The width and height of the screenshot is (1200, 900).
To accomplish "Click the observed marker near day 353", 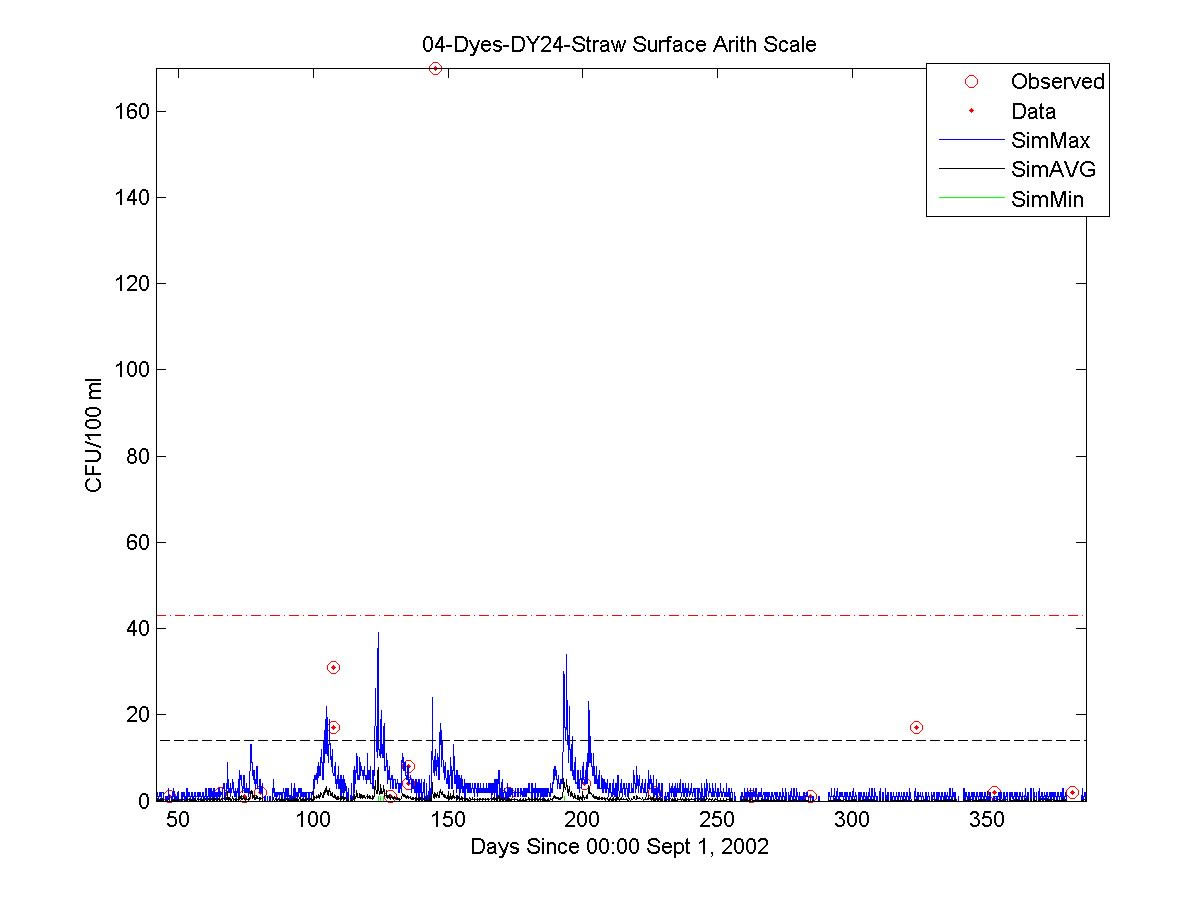I will [994, 792].
